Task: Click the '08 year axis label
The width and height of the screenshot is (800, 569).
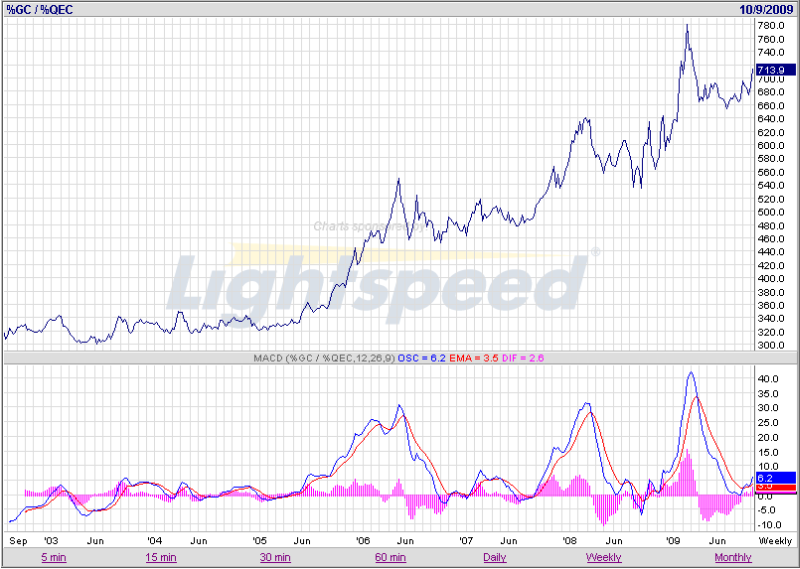Action: pos(570,541)
